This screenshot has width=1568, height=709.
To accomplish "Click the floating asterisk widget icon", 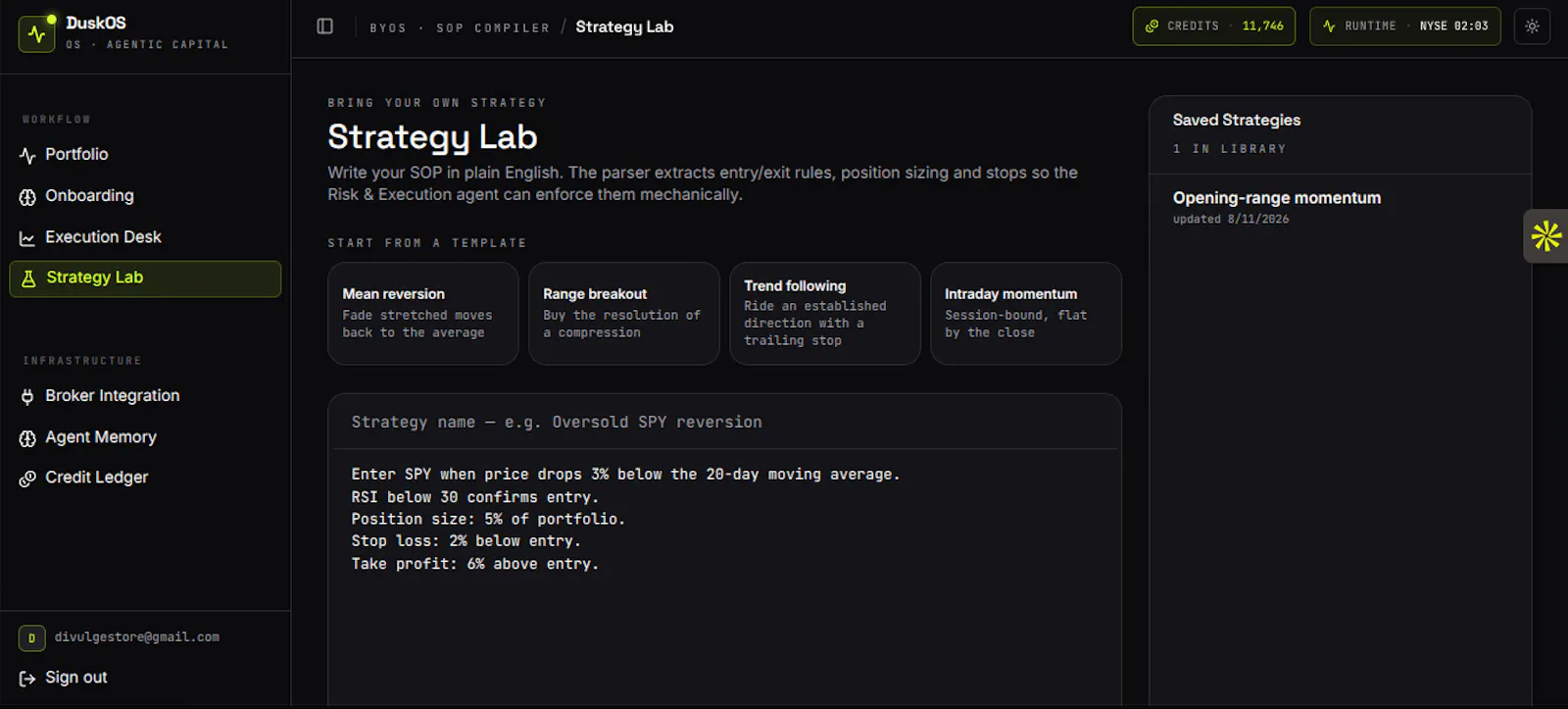I will [1546, 236].
